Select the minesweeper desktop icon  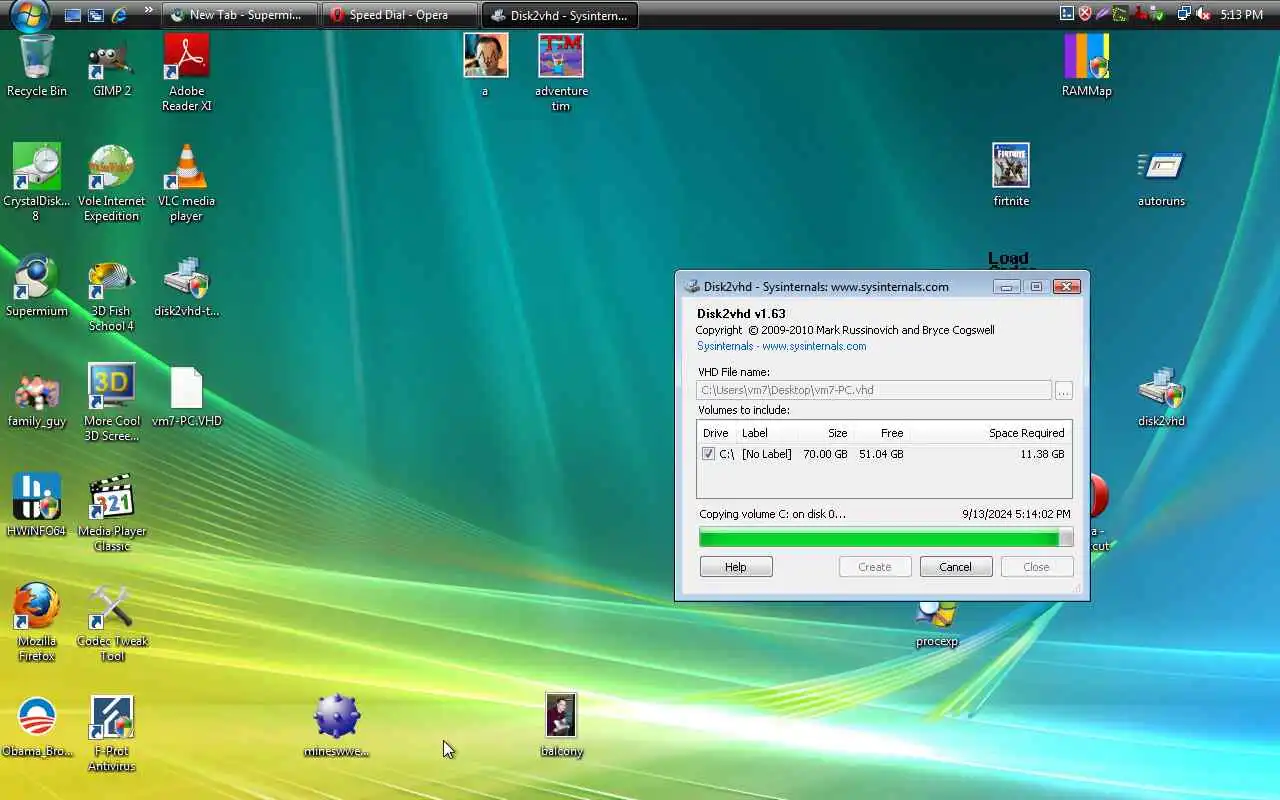[x=336, y=725]
